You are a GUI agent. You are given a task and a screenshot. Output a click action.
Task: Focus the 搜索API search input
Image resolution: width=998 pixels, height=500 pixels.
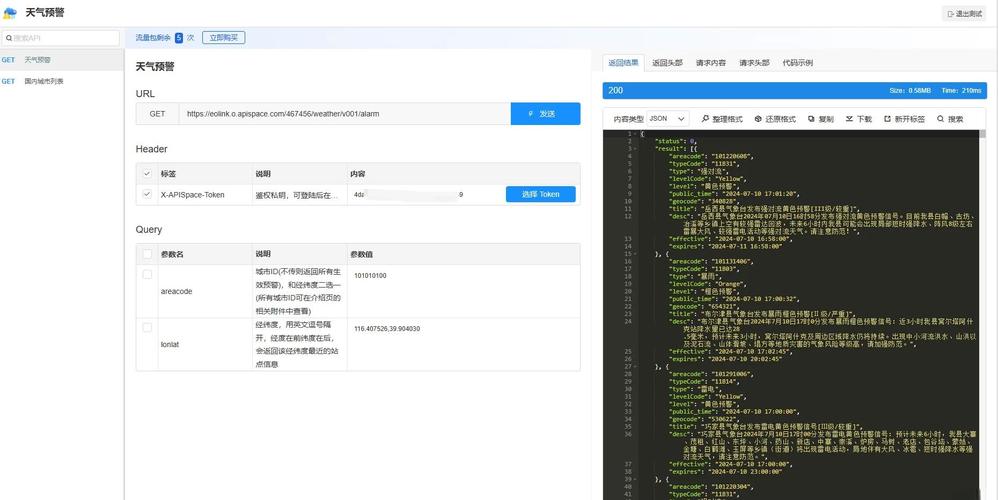pos(60,38)
